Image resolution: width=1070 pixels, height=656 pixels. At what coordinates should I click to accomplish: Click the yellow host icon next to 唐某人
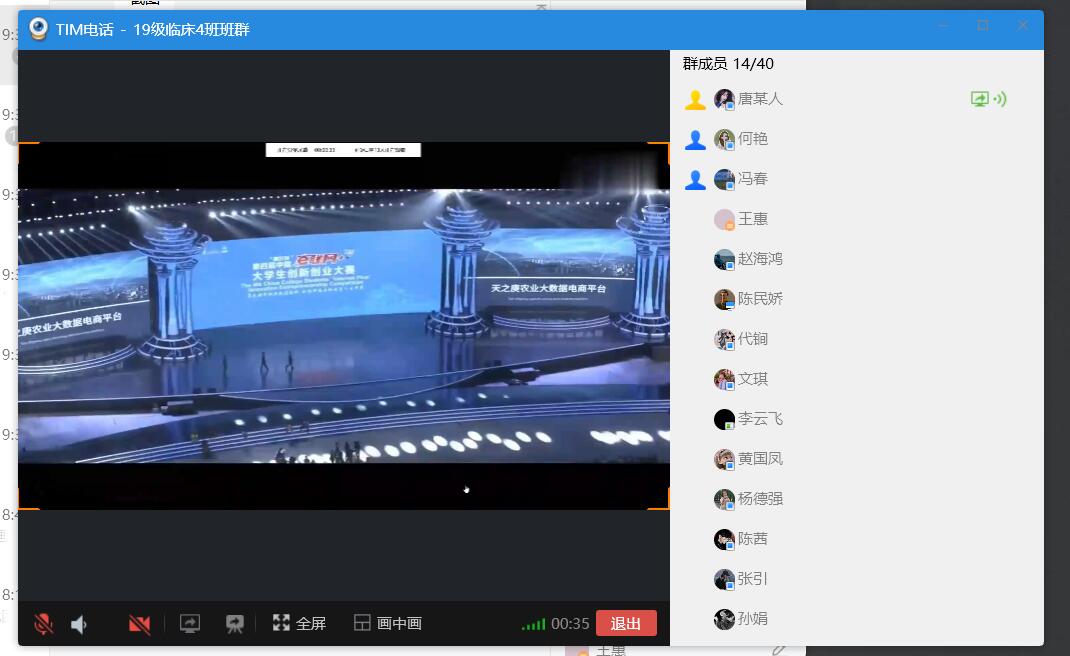click(695, 99)
